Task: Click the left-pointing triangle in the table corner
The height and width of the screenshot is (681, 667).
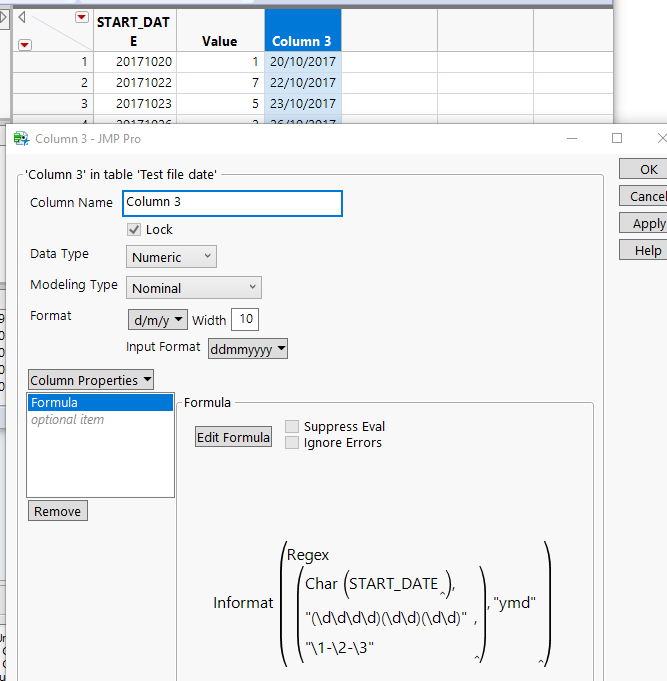Action: (22, 17)
